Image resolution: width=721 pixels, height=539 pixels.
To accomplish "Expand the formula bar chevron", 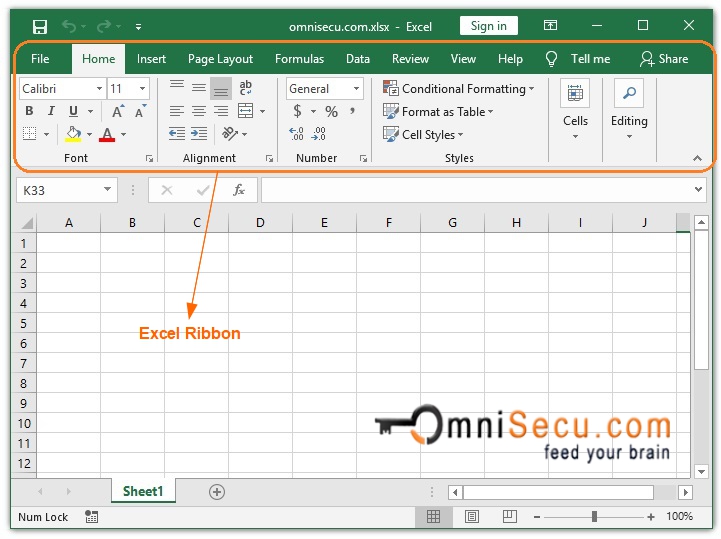I will tap(698, 189).
